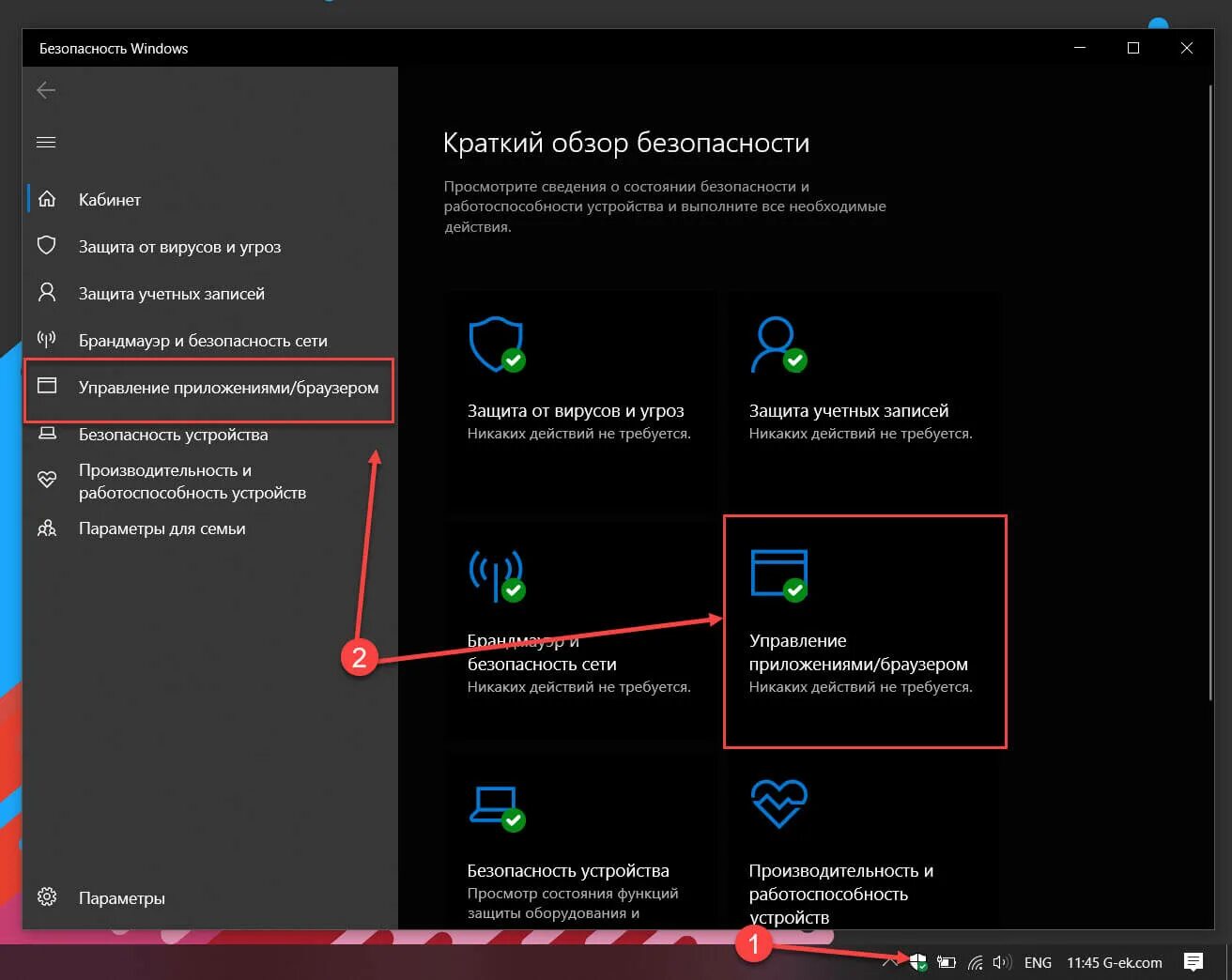
Task: Click the vertical scrollbar of the overview
Action: tap(1209, 390)
